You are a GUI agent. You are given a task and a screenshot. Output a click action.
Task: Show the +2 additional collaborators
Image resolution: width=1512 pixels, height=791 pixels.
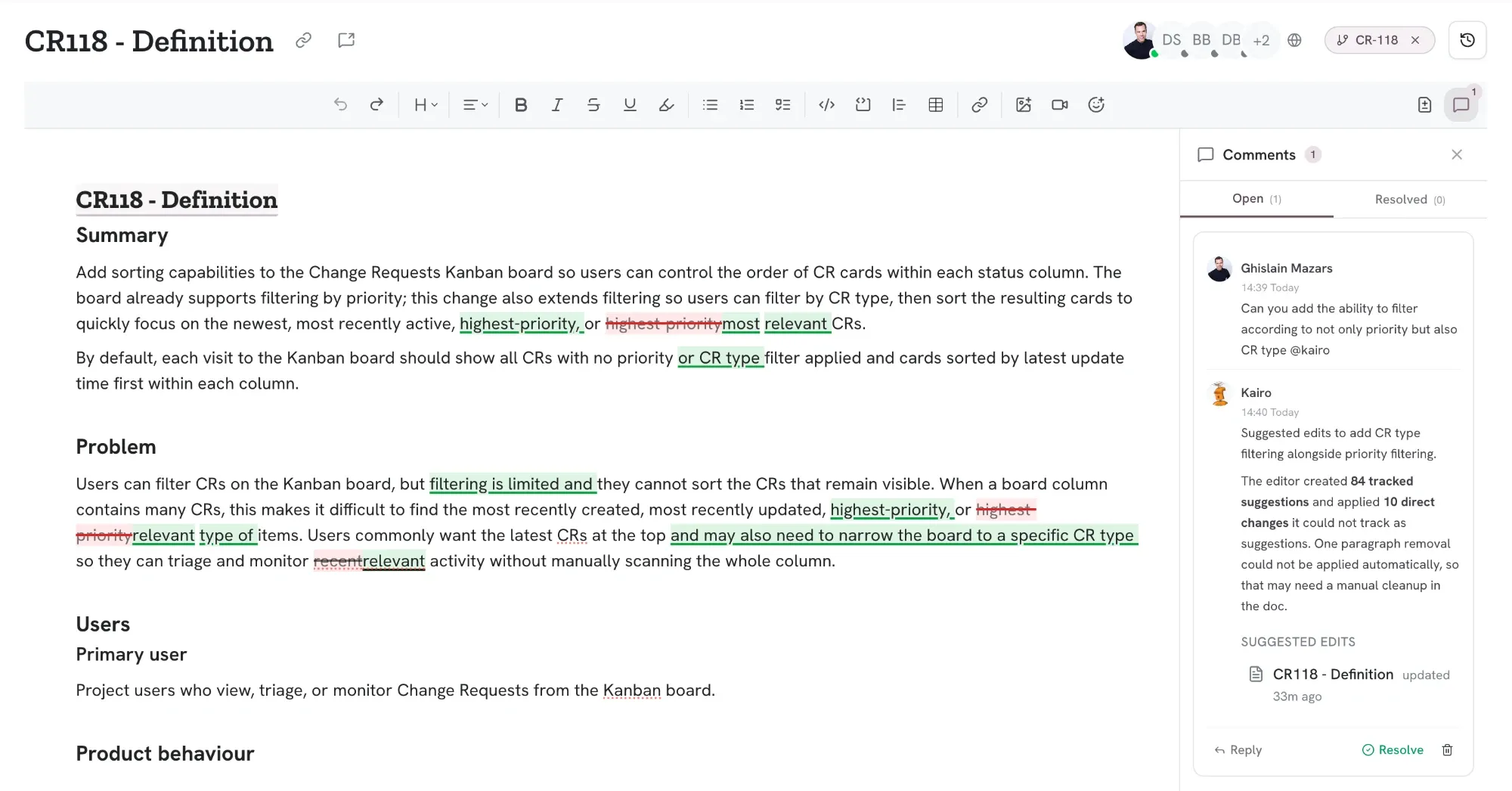click(x=1261, y=41)
